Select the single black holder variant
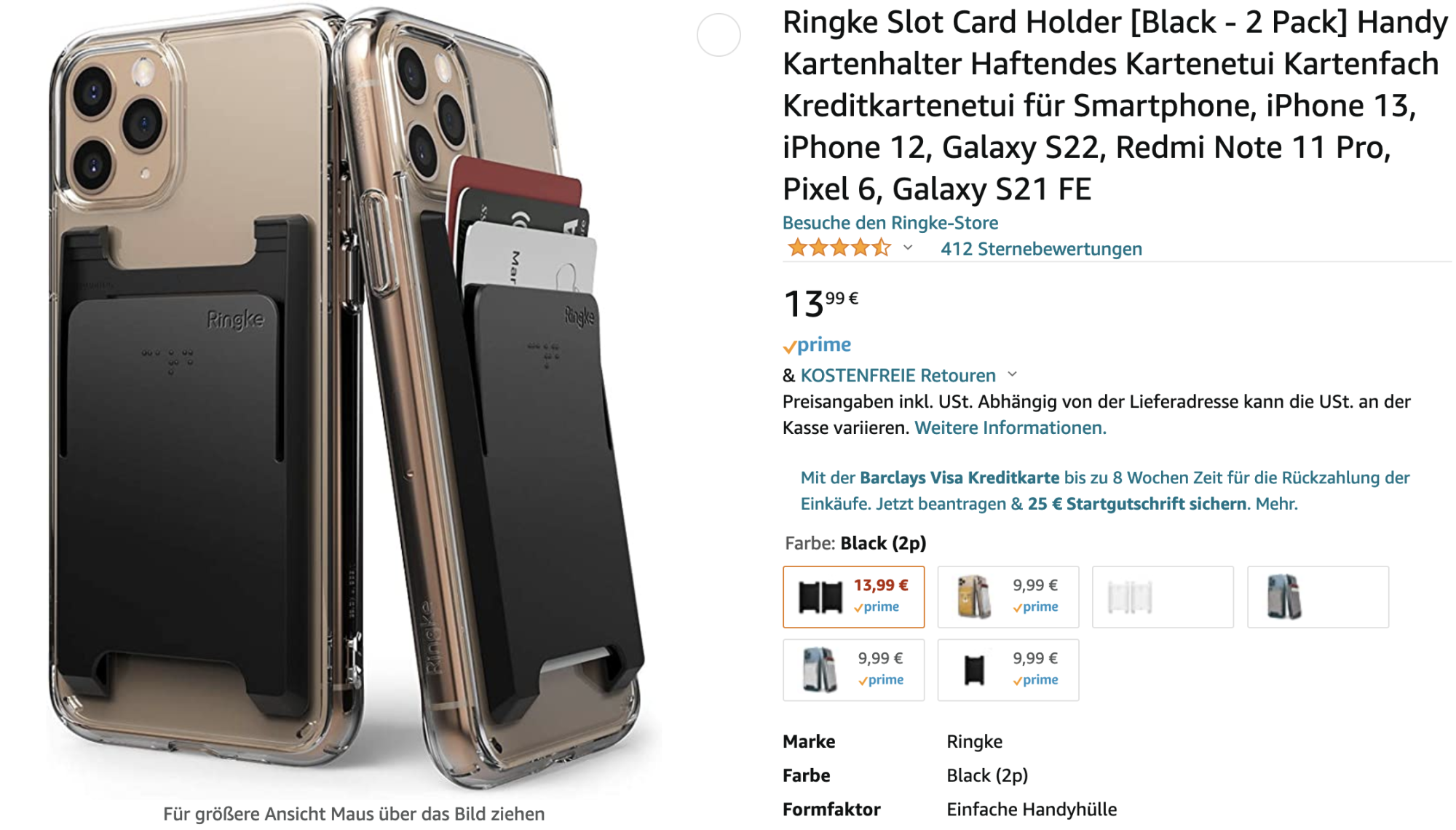Image resolution: width=1456 pixels, height=830 pixels. (x=1008, y=670)
